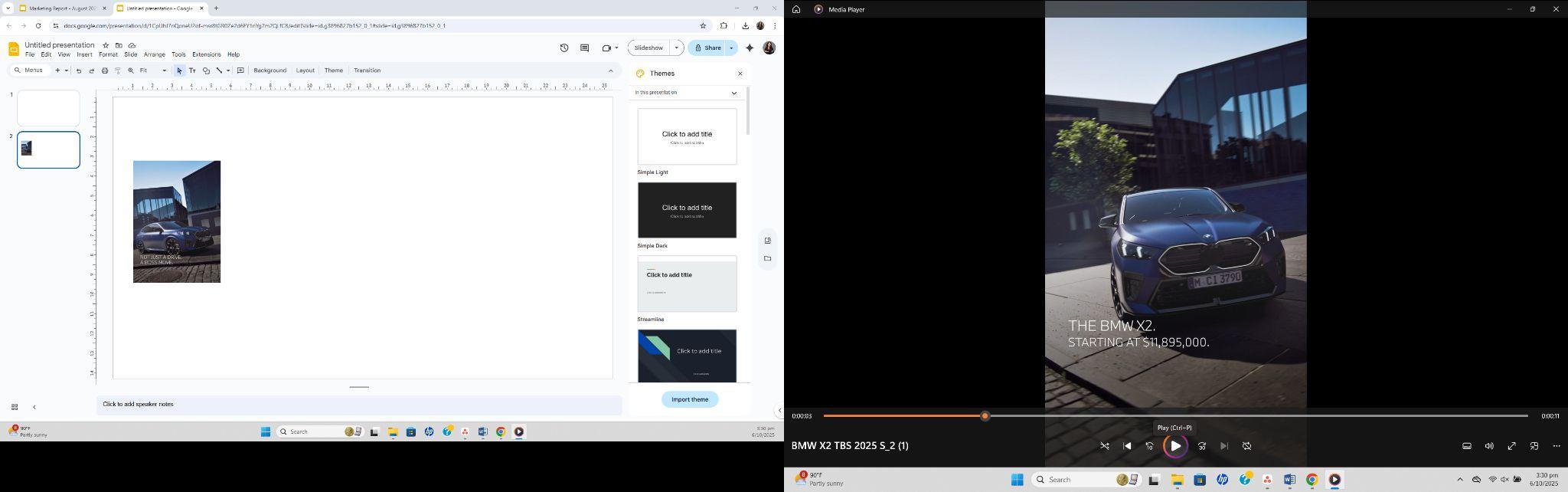Click Media Player home icon
The height and width of the screenshot is (492, 1568).
click(796, 9)
